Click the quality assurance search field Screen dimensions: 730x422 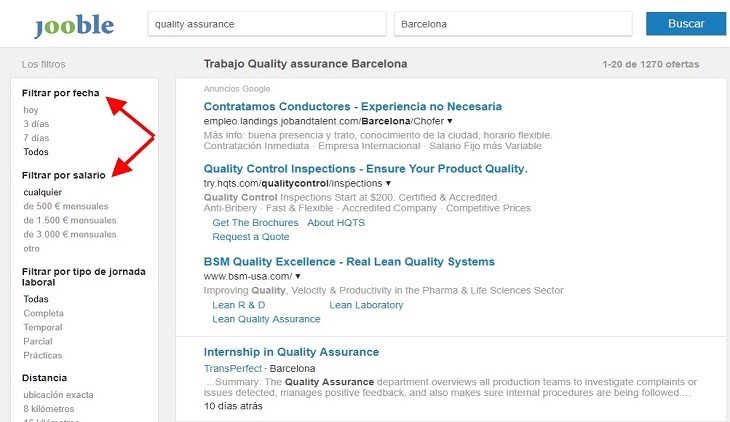pos(267,24)
